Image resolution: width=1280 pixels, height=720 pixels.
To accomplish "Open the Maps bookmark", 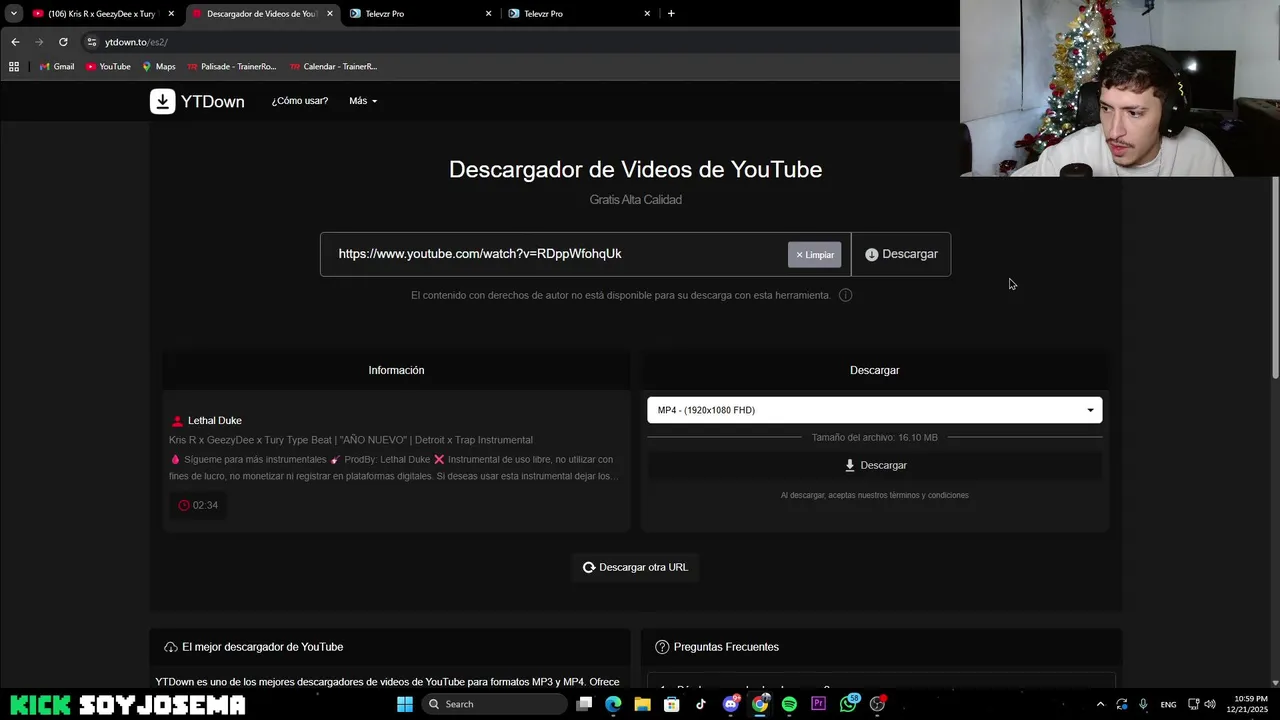I will pos(159,66).
